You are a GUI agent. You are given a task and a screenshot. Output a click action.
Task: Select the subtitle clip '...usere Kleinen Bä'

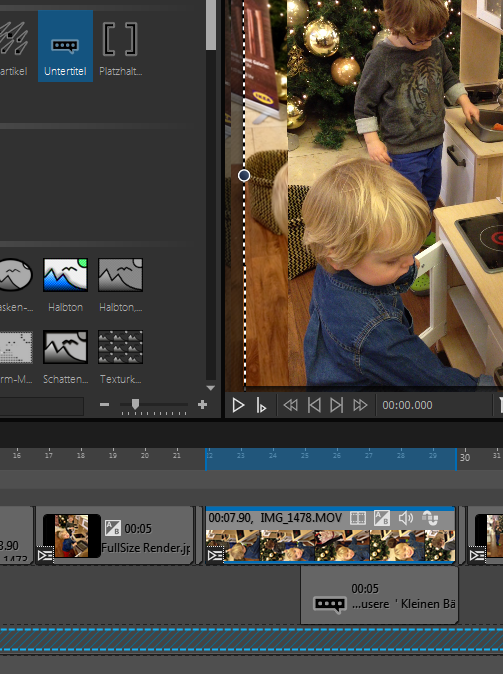(379, 595)
